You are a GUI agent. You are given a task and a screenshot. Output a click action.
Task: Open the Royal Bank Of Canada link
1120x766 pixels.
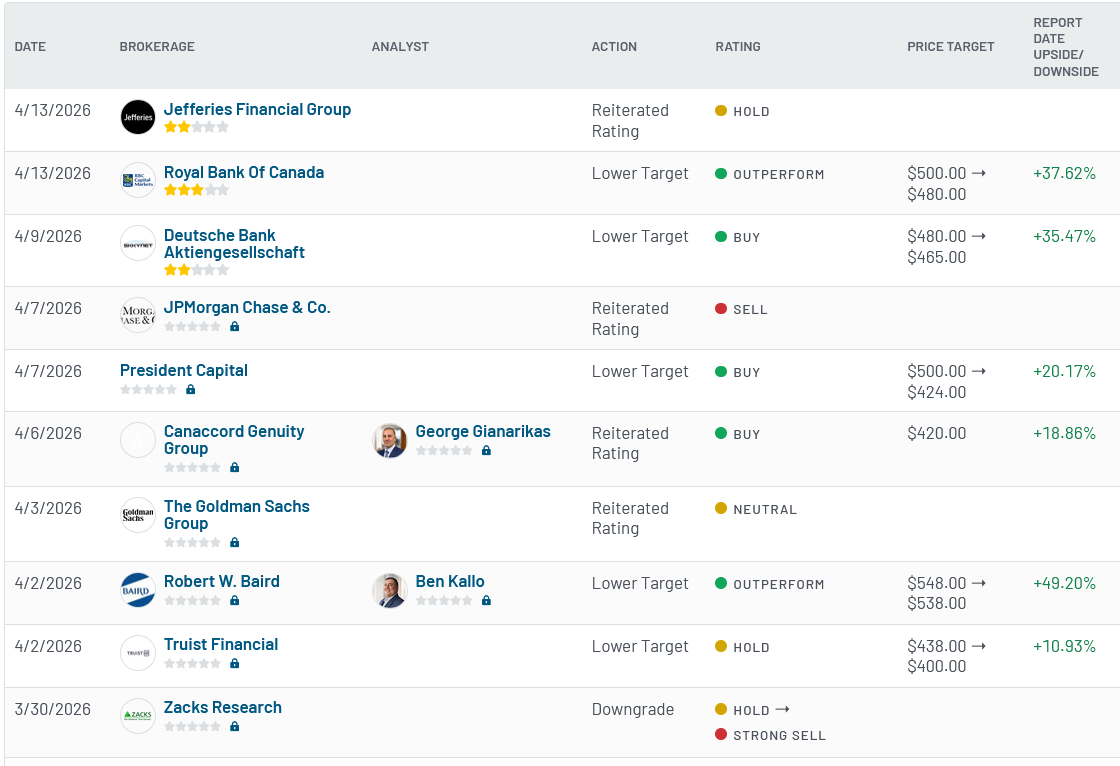tap(244, 172)
